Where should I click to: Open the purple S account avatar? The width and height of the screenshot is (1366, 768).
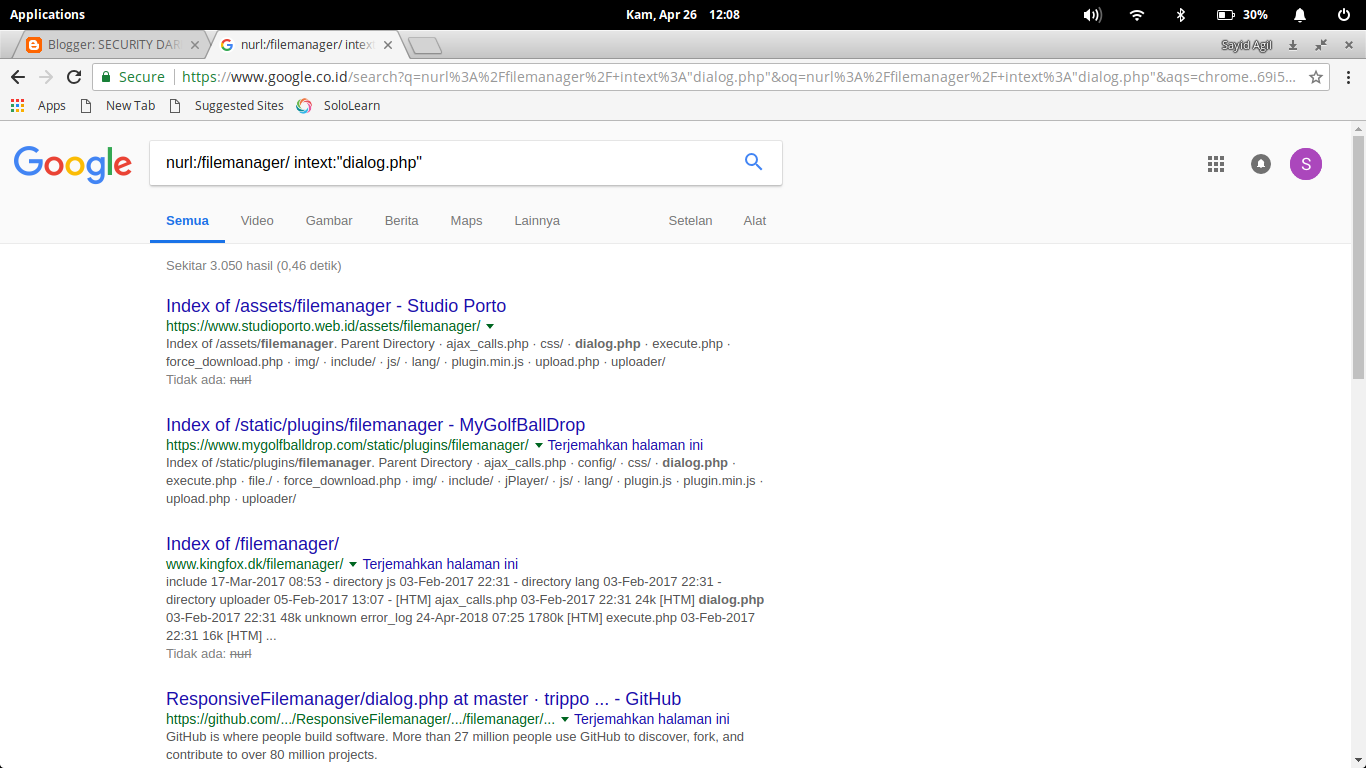pyautogui.click(x=1306, y=164)
